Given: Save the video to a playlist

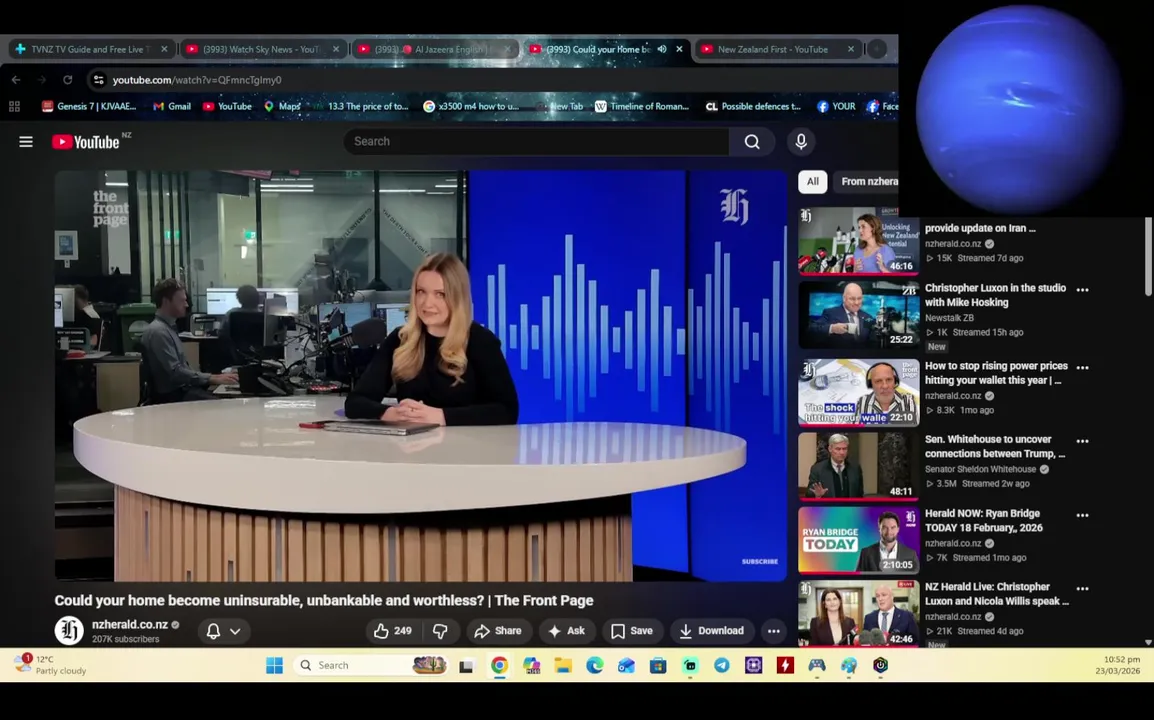Looking at the screenshot, I should point(632,631).
